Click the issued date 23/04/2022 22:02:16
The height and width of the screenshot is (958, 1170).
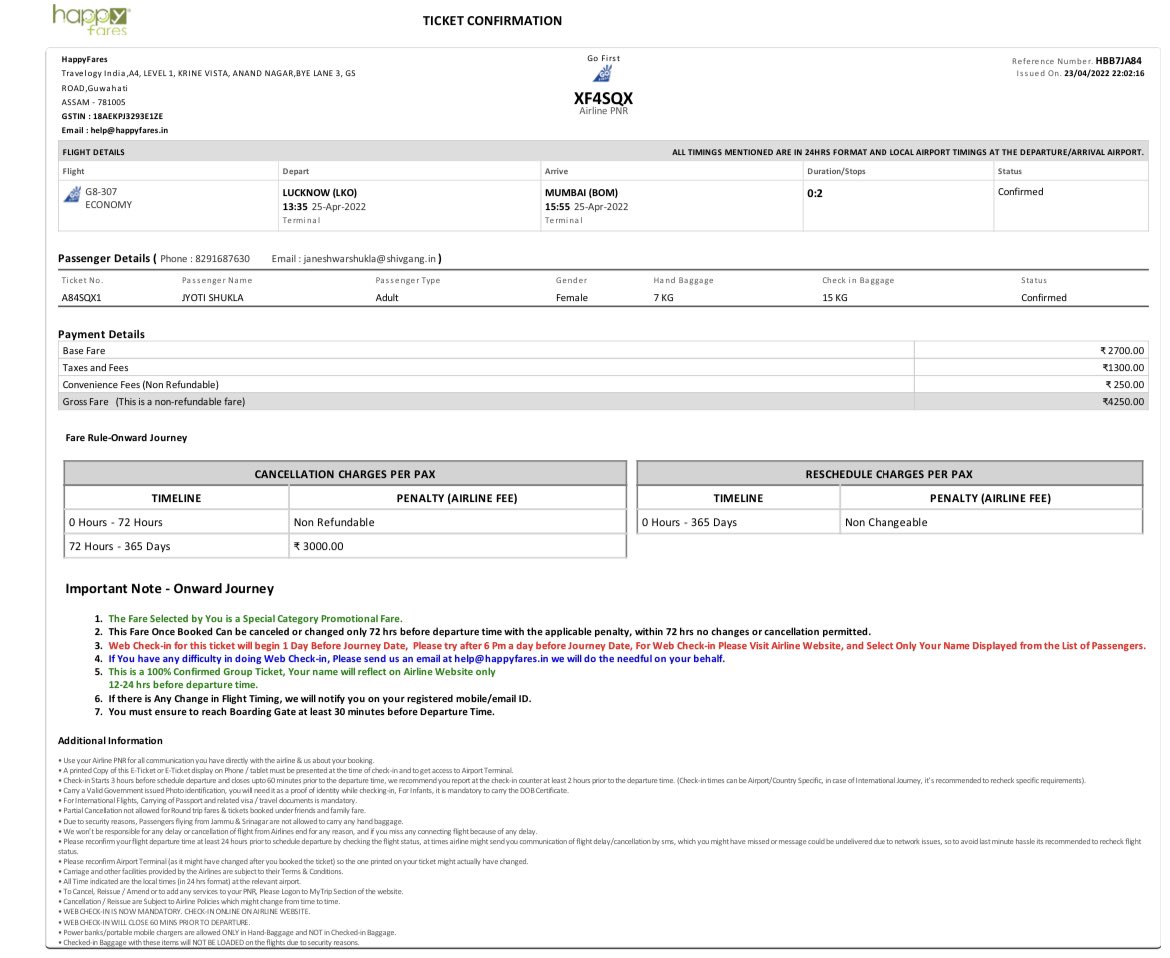(x=1104, y=73)
